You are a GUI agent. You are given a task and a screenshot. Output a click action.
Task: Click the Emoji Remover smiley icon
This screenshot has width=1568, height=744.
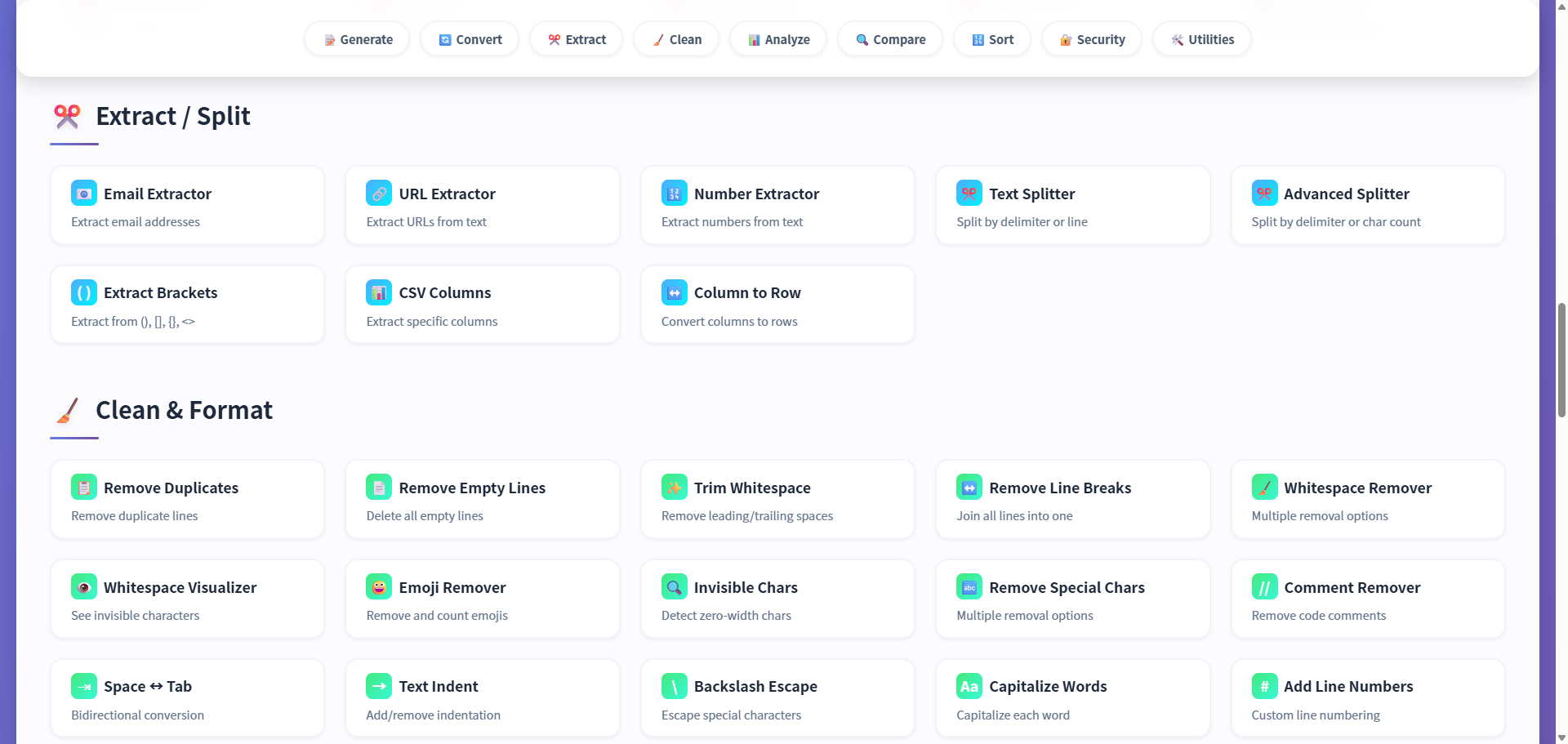[x=379, y=586]
